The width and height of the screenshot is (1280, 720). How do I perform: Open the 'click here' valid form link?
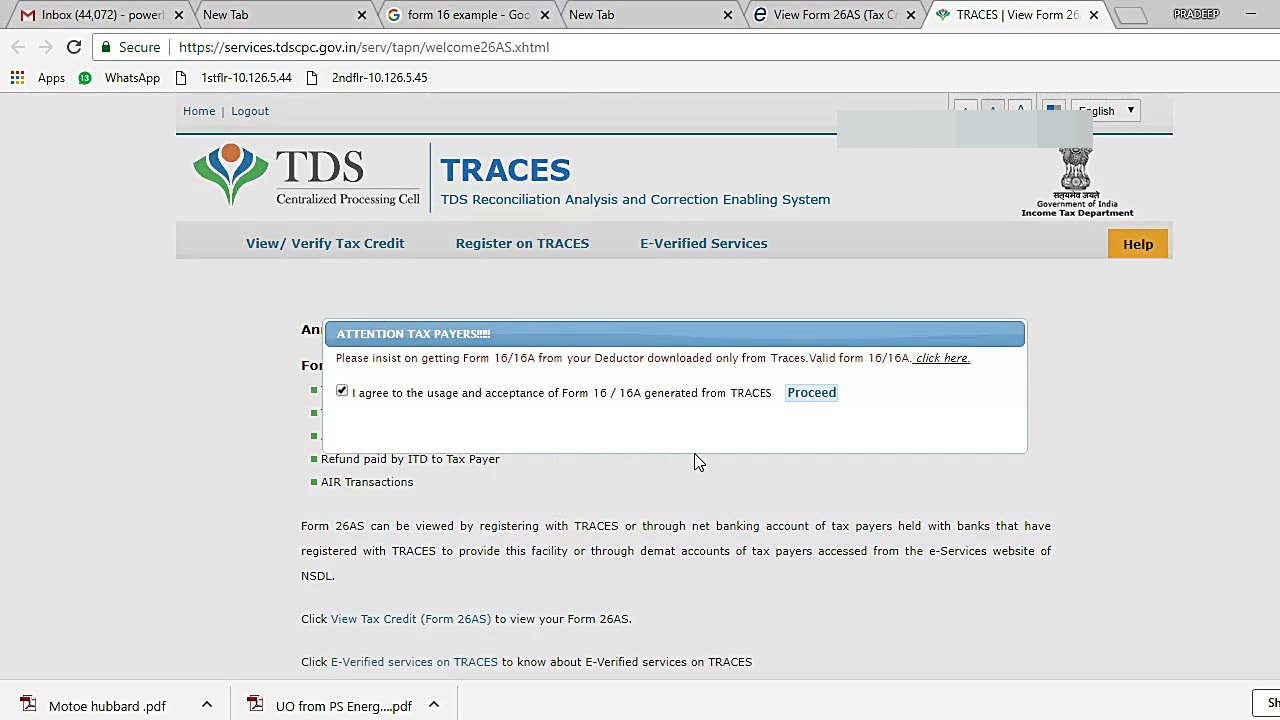point(942,358)
